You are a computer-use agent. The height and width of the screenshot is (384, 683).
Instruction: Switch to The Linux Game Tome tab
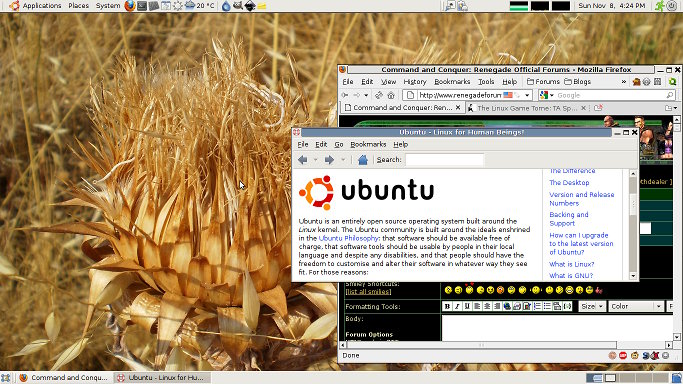[527, 108]
